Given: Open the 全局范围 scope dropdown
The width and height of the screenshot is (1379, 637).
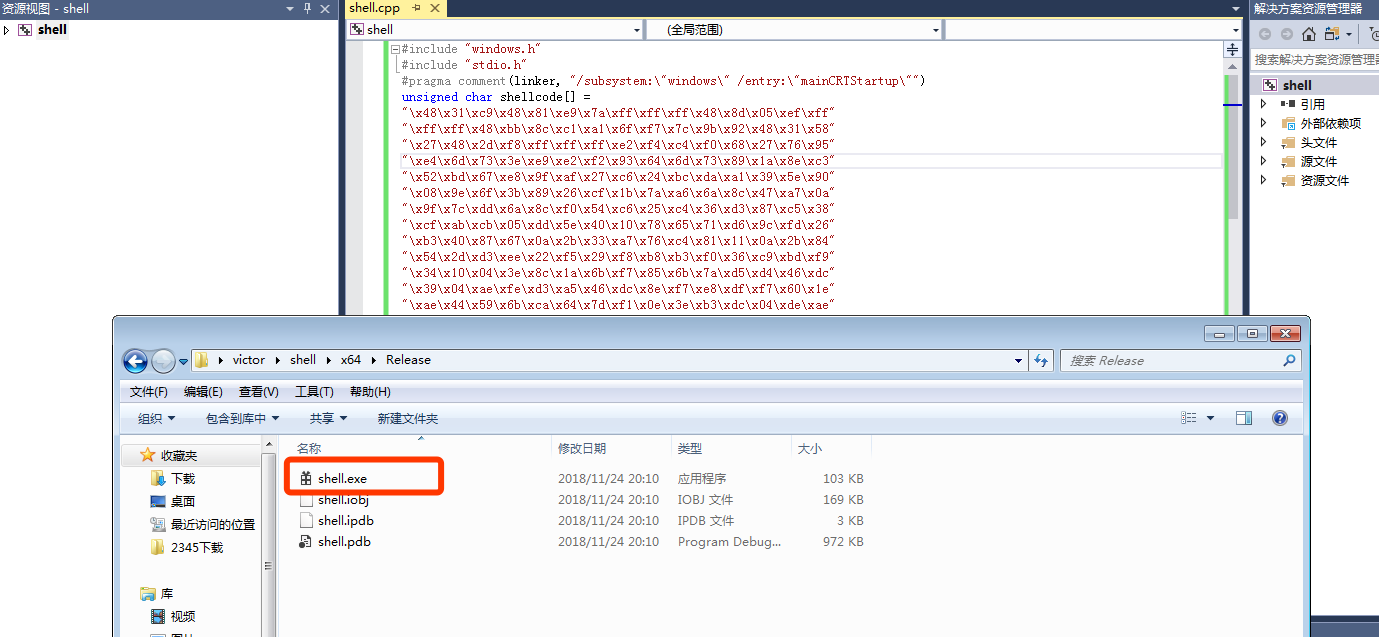Looking at the screenshot, I should 936,30.
